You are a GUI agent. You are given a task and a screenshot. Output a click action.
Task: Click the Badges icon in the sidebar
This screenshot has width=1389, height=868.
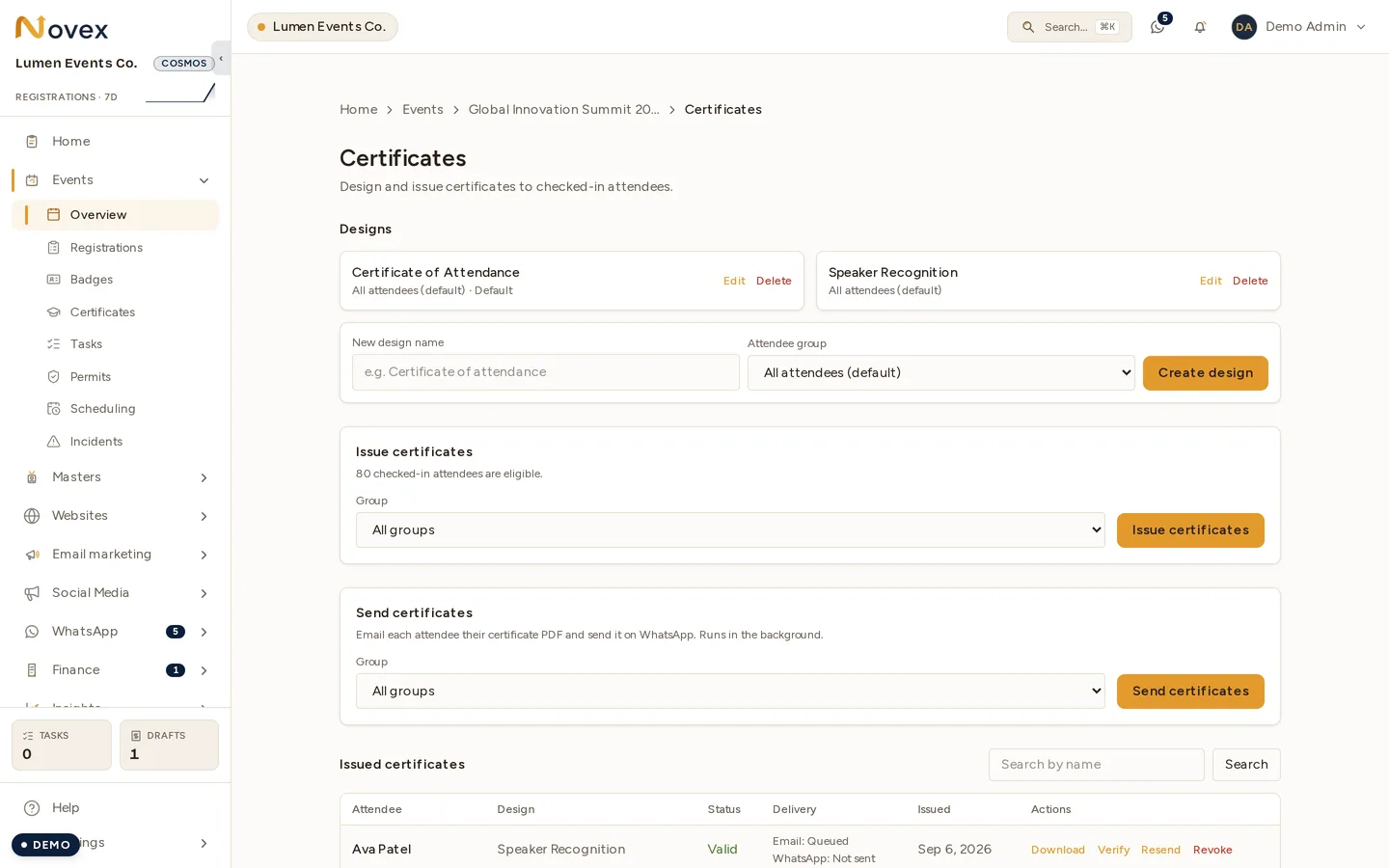(54, 280)
